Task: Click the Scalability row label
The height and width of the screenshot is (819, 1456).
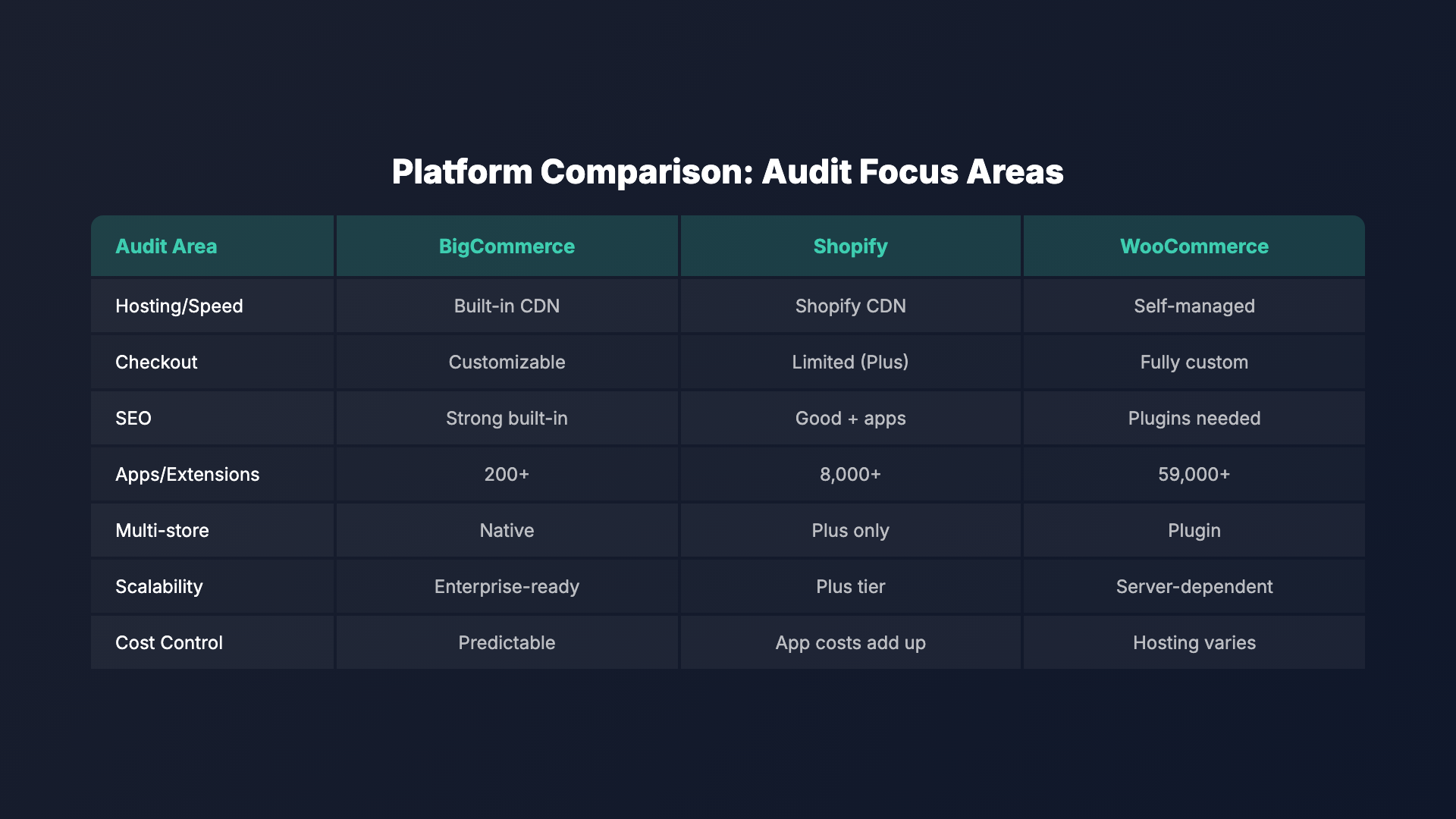Action: [x=159, y=586]
